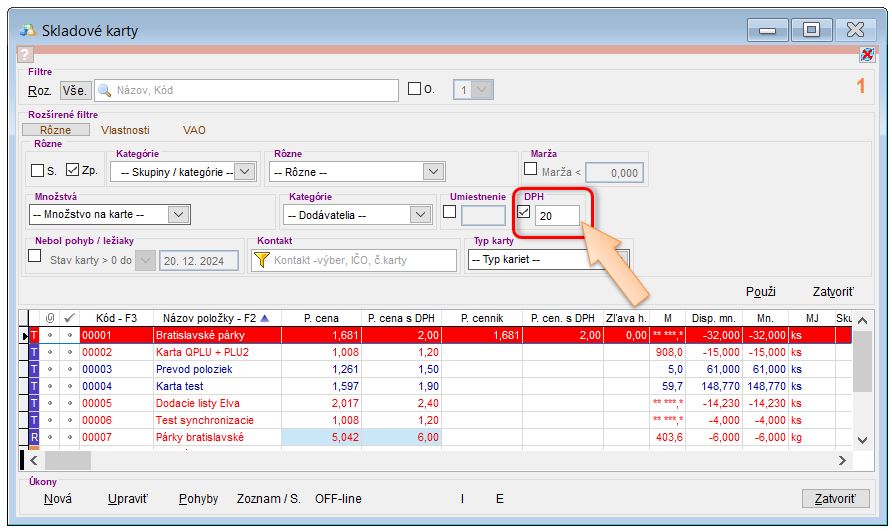Click the Skladové karty app icon
Screen dimensions: 892x531
pos(27,30)
